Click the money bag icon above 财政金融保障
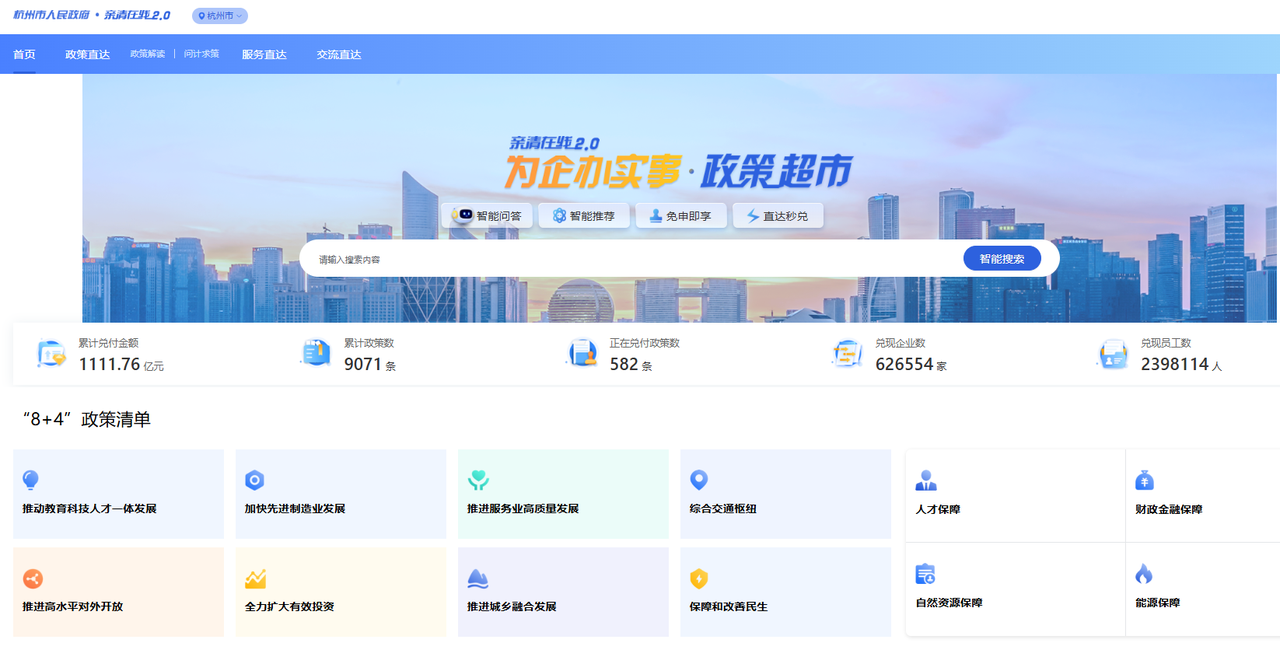This screenshot has height=650, width=1280. (x=1144, y=480)
